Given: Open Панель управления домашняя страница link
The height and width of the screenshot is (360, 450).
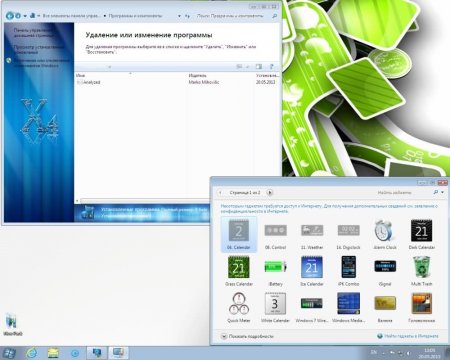Looking at the screenshot, I should (x=33, y=32).
